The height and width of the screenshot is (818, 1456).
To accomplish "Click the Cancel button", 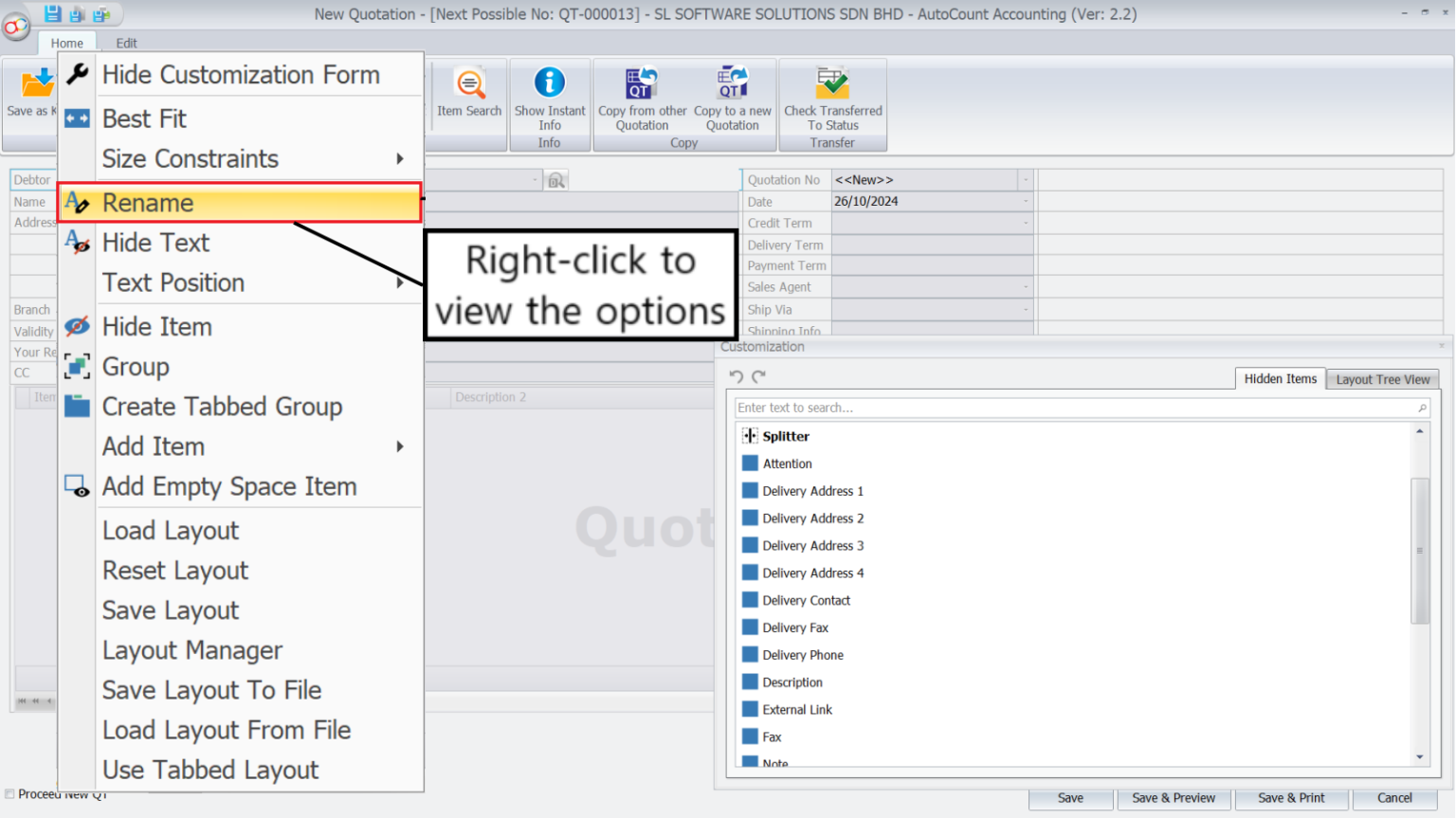I will (1394, 798).
